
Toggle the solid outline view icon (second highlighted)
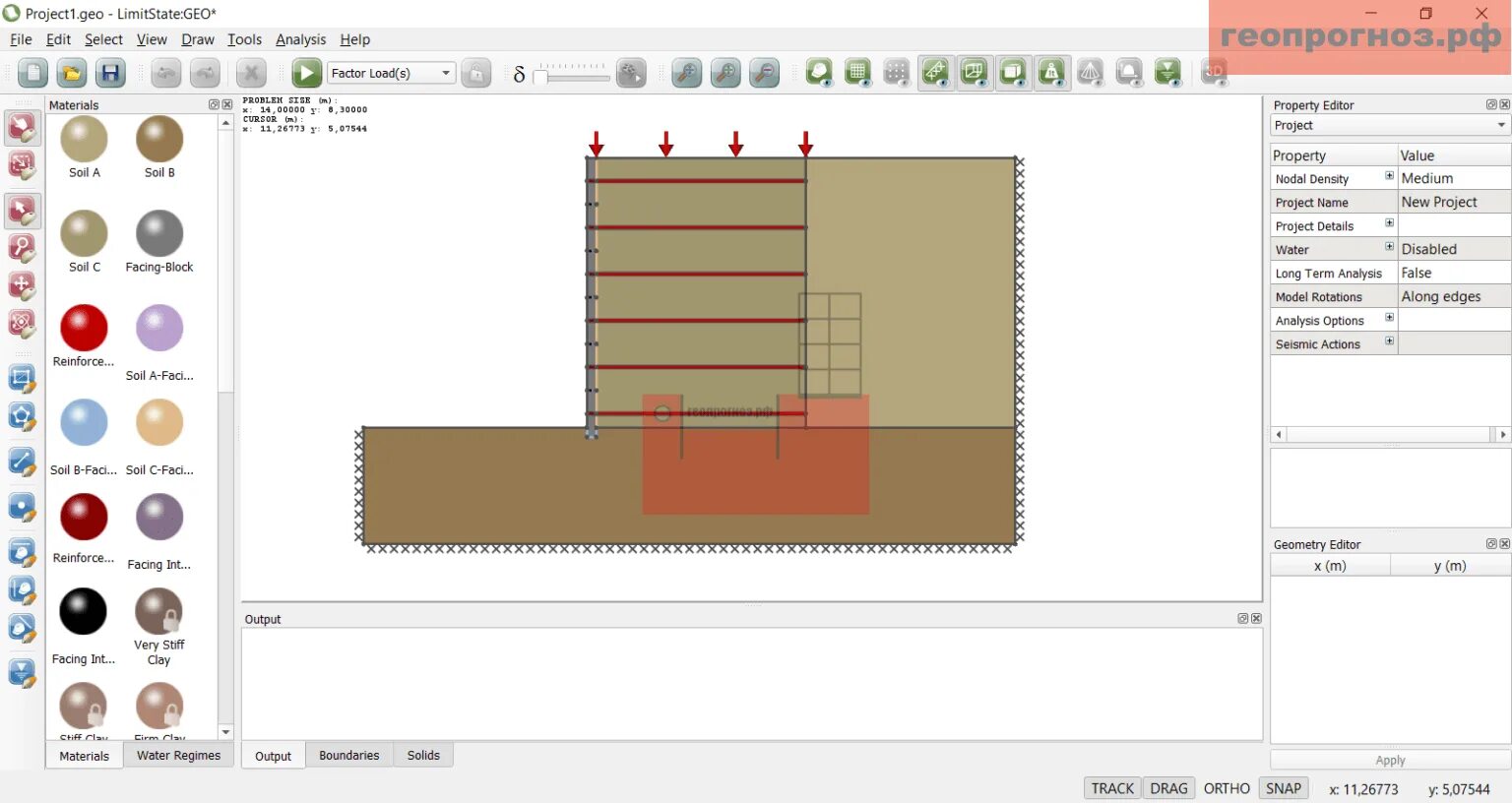(x=975, y=73)
